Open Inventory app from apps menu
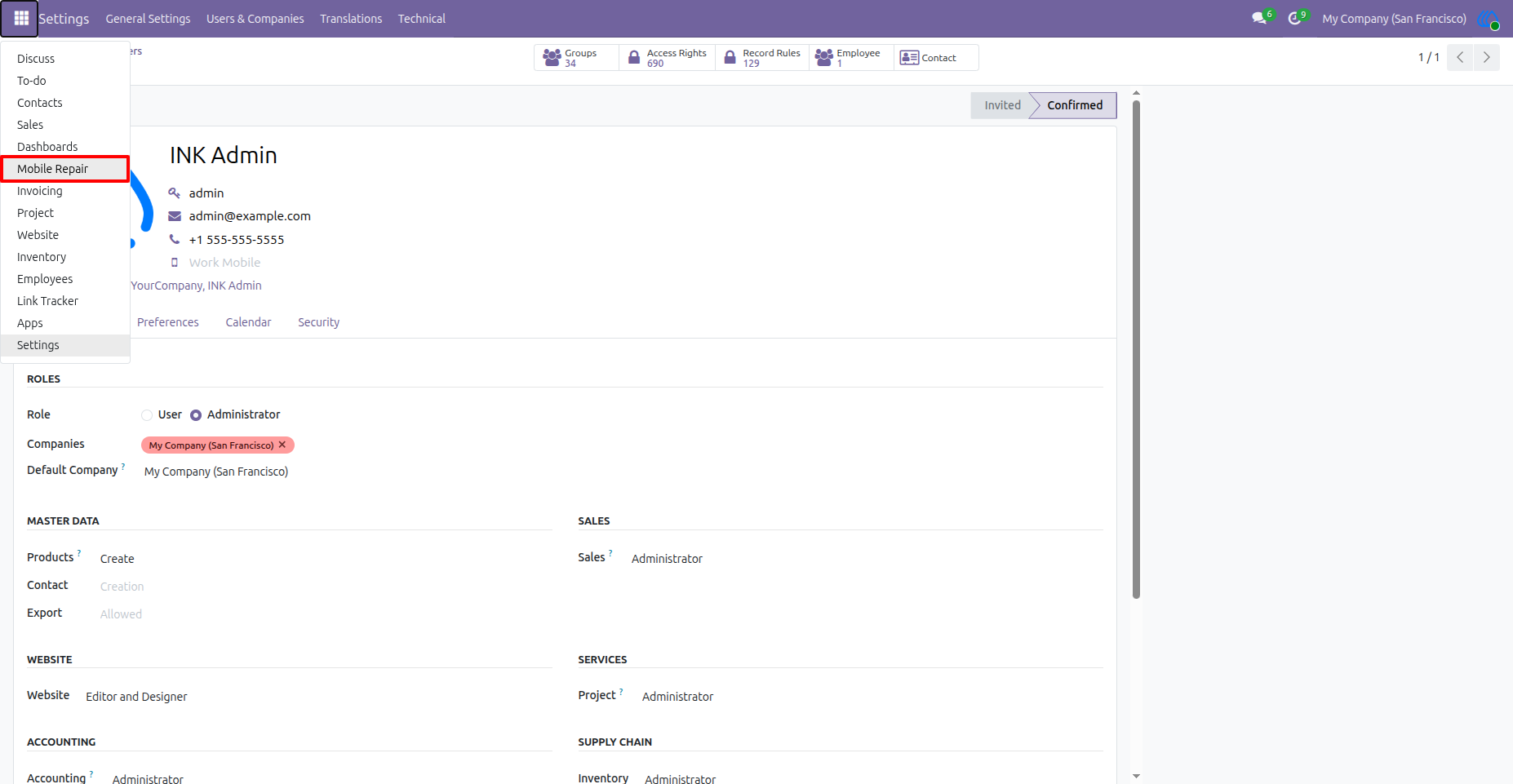Viewport: 1513px width, 784px height. pos(65,257)
